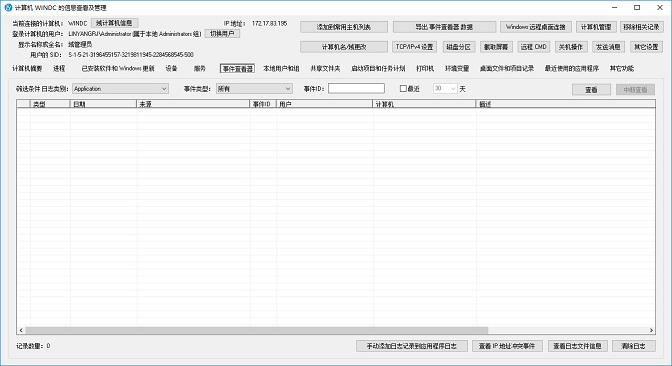Click the app icon in the title bar
The width and height of the screenshot is (672, 366).
tap(8, 8)
